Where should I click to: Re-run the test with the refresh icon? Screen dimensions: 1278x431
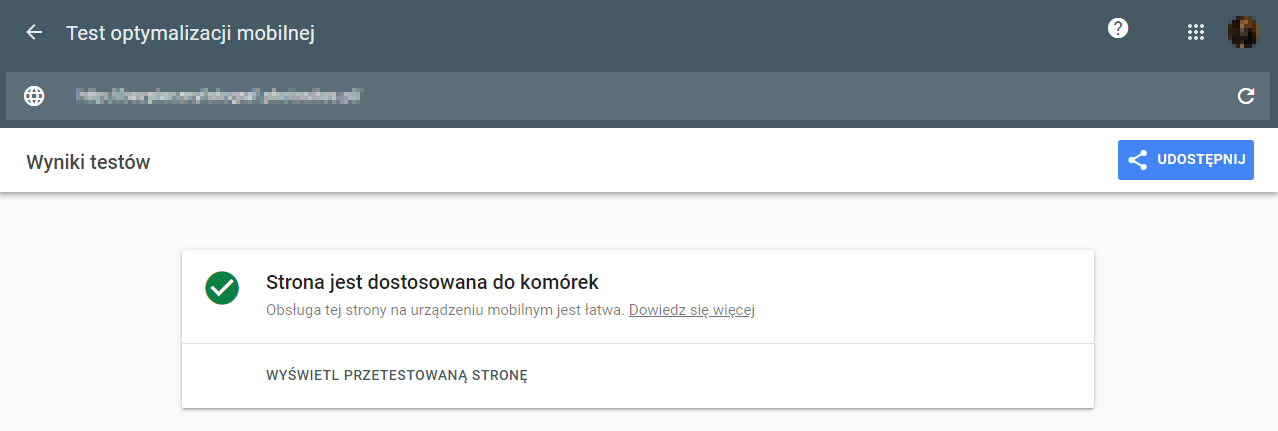pyautogui.click(x=1246, y=96)
